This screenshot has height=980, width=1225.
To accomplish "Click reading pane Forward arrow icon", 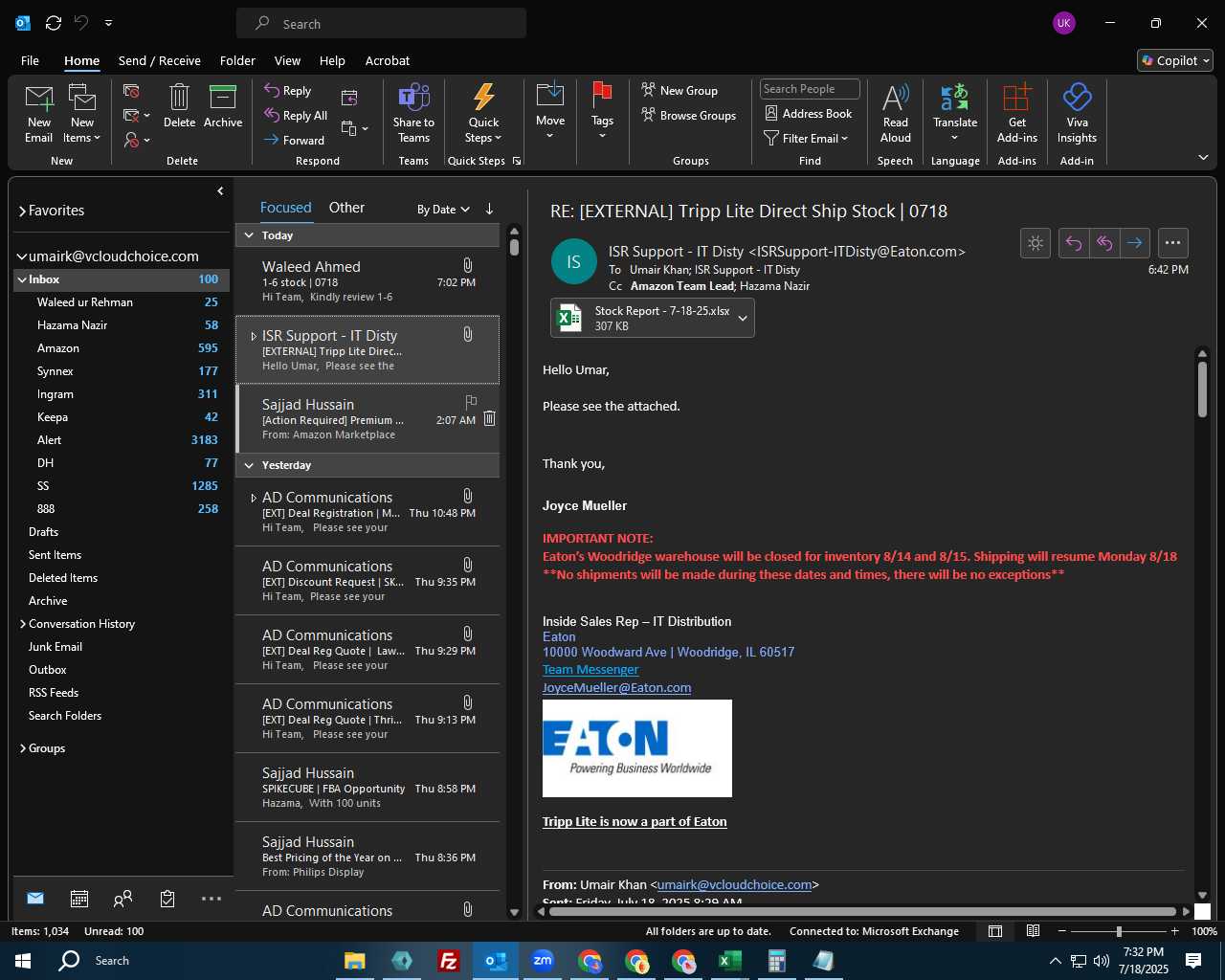I will coord(1135,243).
